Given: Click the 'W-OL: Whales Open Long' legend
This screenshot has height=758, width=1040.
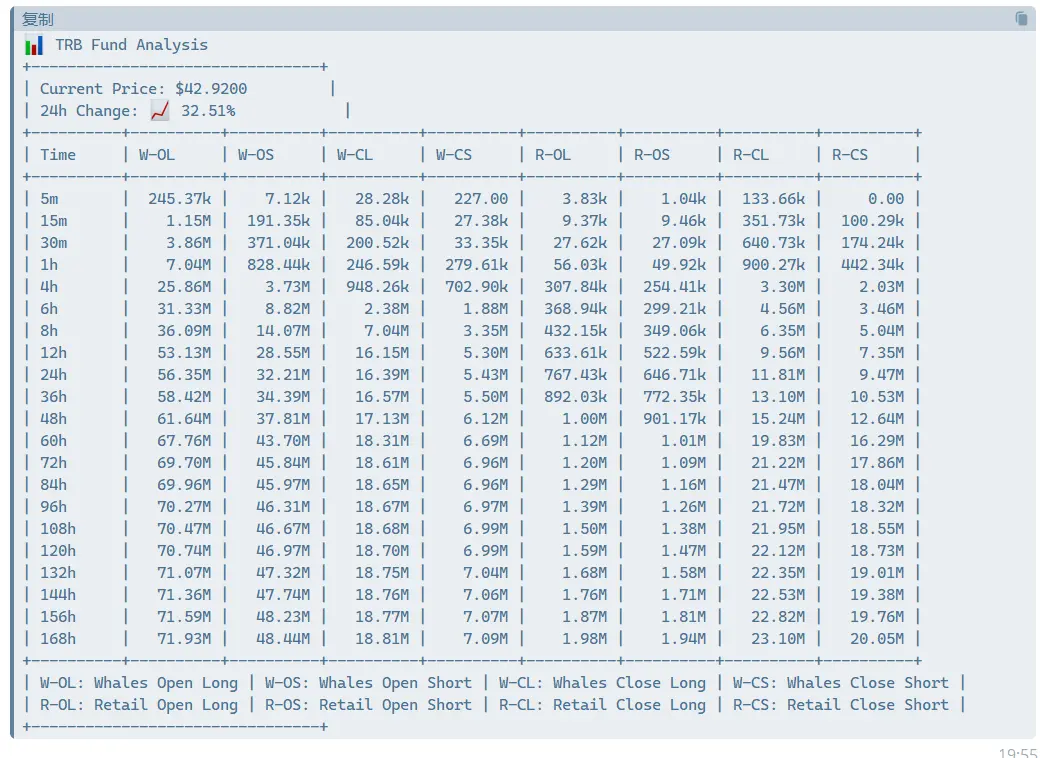Looking at the screenshot, I should [x=139, y=682].
